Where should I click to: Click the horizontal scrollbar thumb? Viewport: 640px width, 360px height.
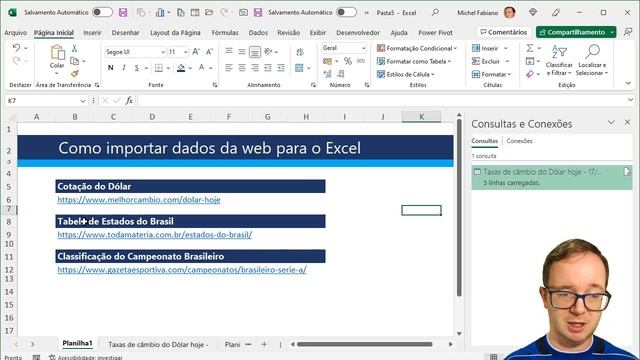364,344
